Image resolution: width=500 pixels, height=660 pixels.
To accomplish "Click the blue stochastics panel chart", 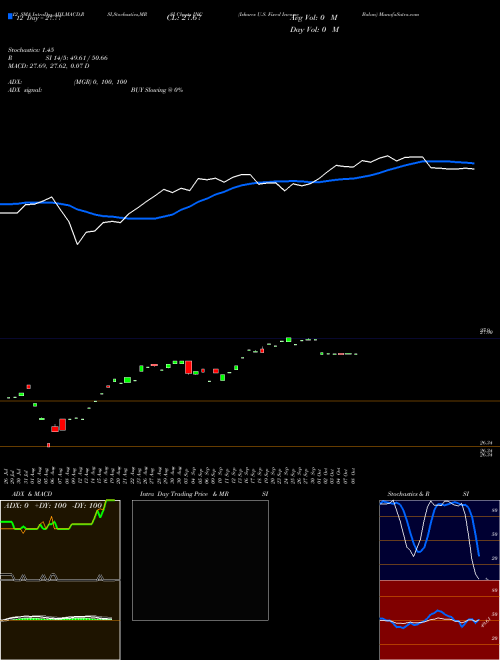I will coord(439,540).
